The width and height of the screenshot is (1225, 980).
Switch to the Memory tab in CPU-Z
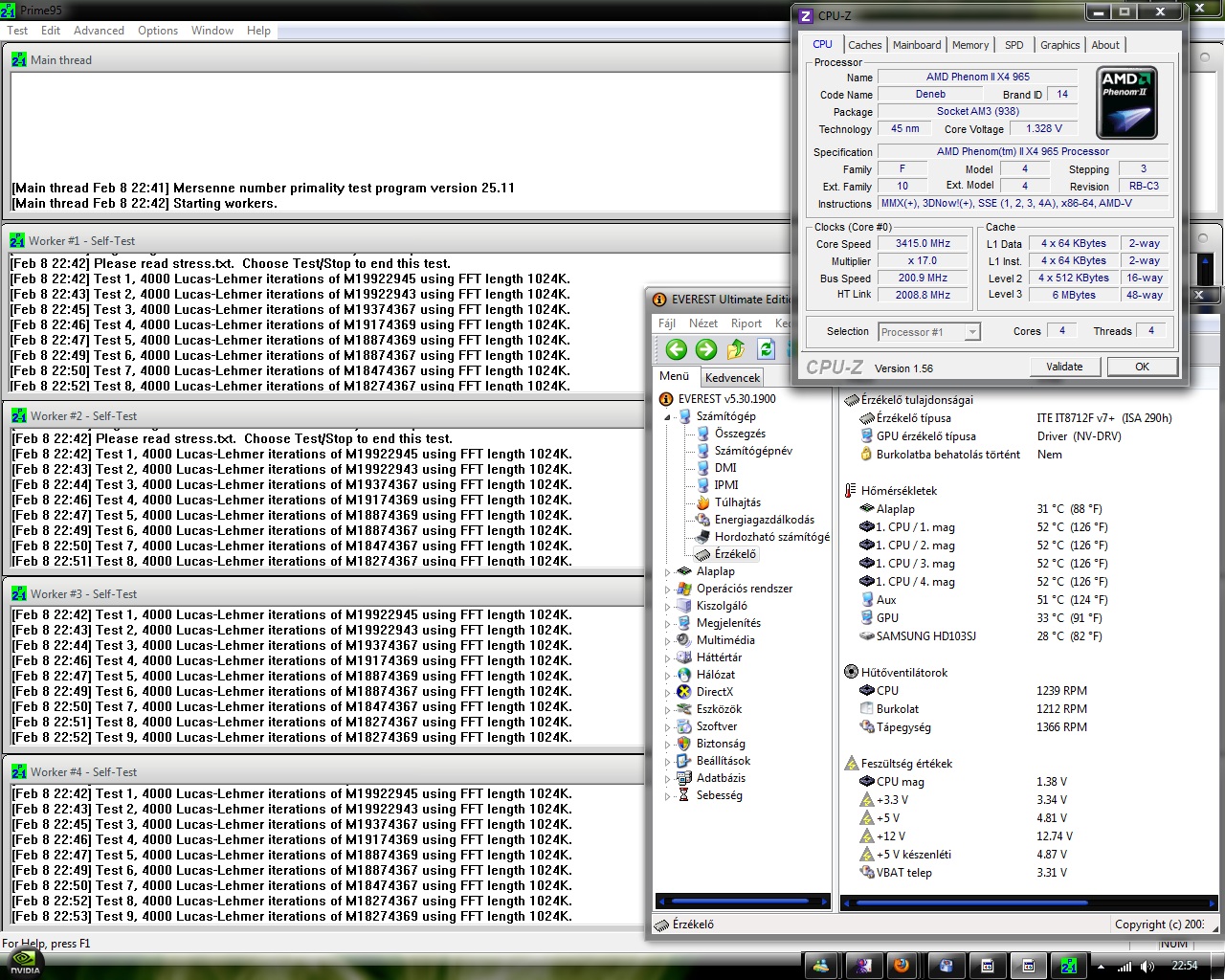pos(970,45)
